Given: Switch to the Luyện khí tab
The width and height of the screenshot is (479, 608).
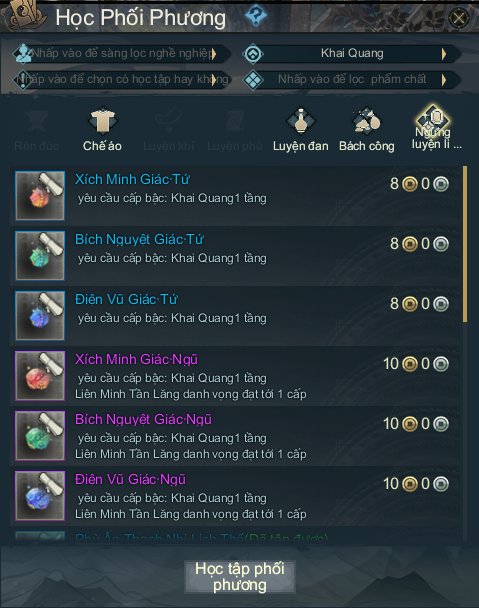Looking at the screenshot, I should coord(168,130).
